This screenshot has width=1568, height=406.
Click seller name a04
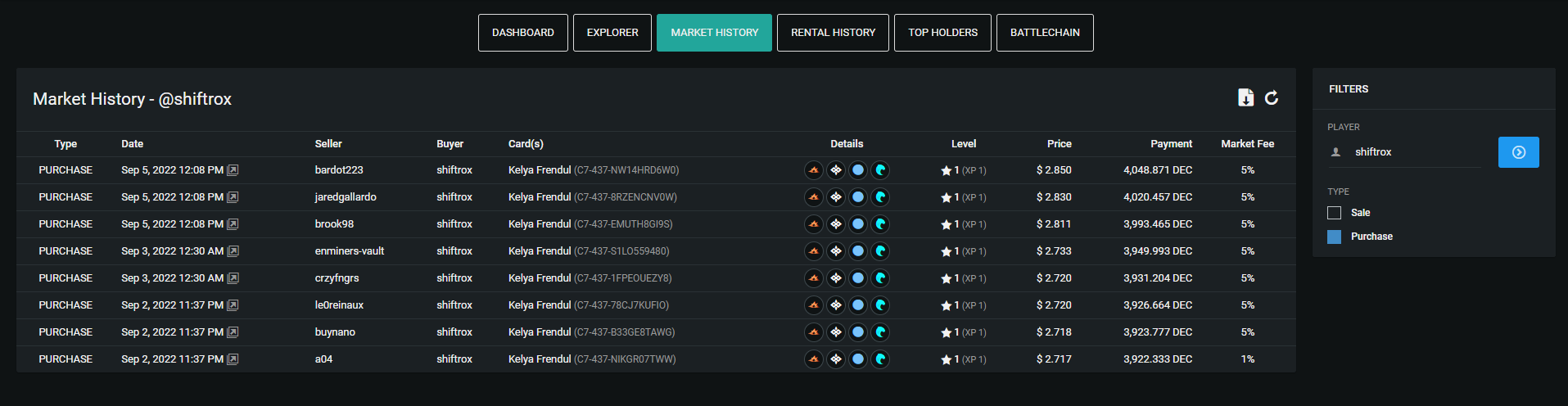[323, 359]
